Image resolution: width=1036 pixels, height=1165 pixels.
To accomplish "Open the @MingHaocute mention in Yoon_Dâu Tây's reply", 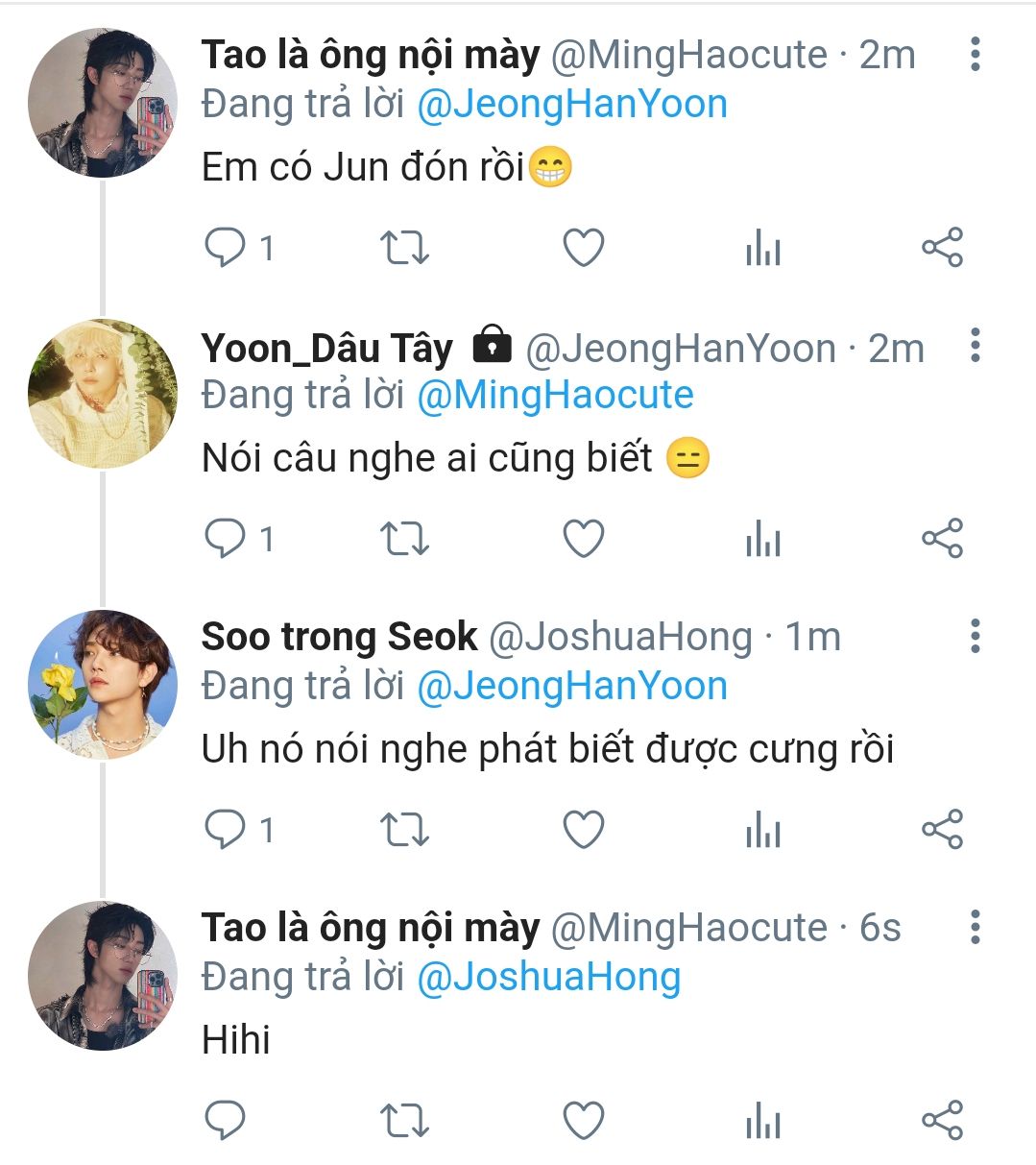I will (555, 395).
